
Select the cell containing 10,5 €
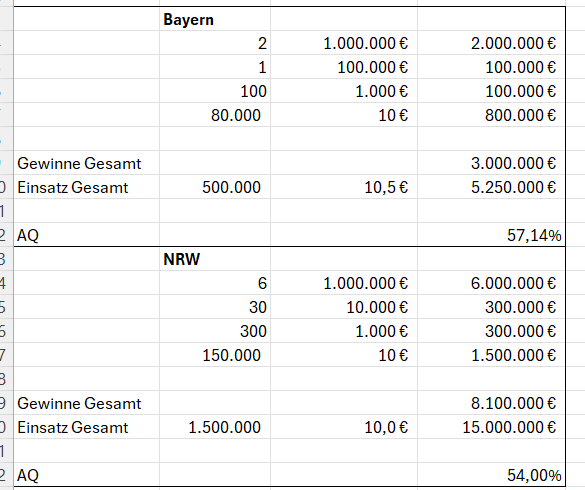(344, 187)
